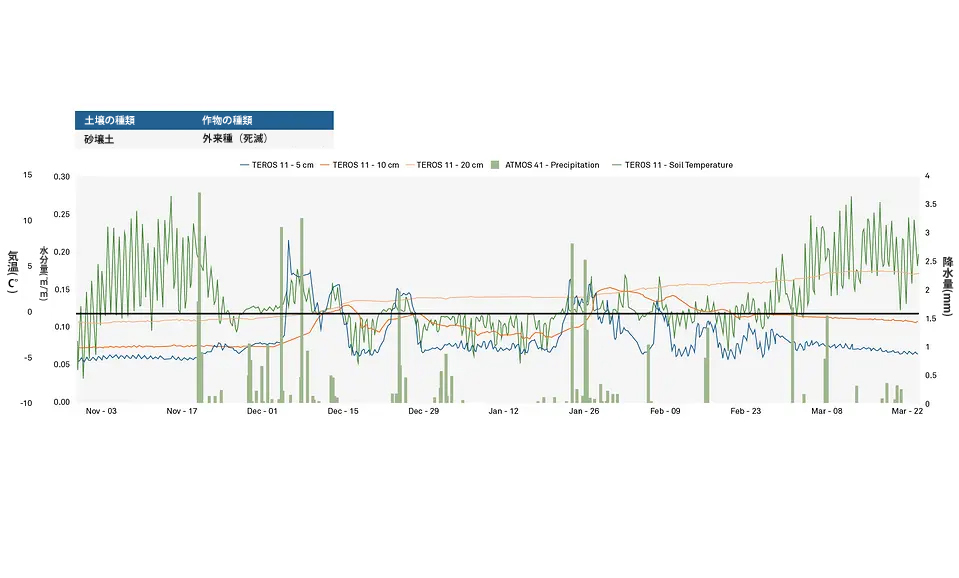Click the 0.30 water content tick label

62,177
